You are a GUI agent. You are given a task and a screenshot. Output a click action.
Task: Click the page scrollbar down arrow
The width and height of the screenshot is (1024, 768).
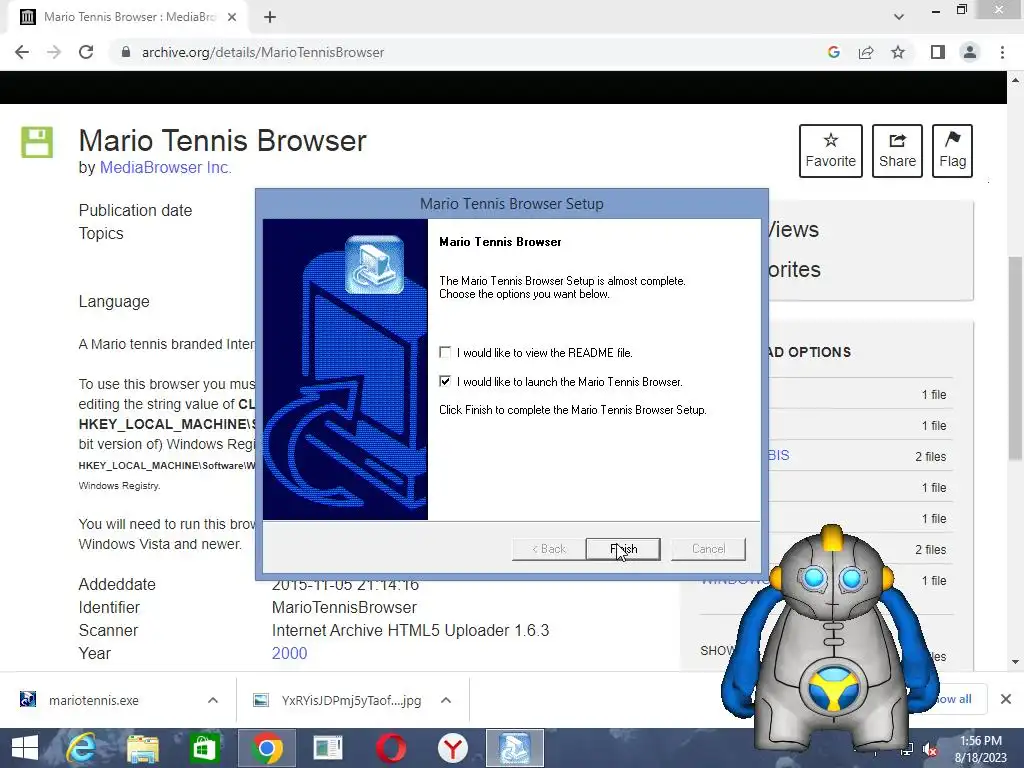1015,662
